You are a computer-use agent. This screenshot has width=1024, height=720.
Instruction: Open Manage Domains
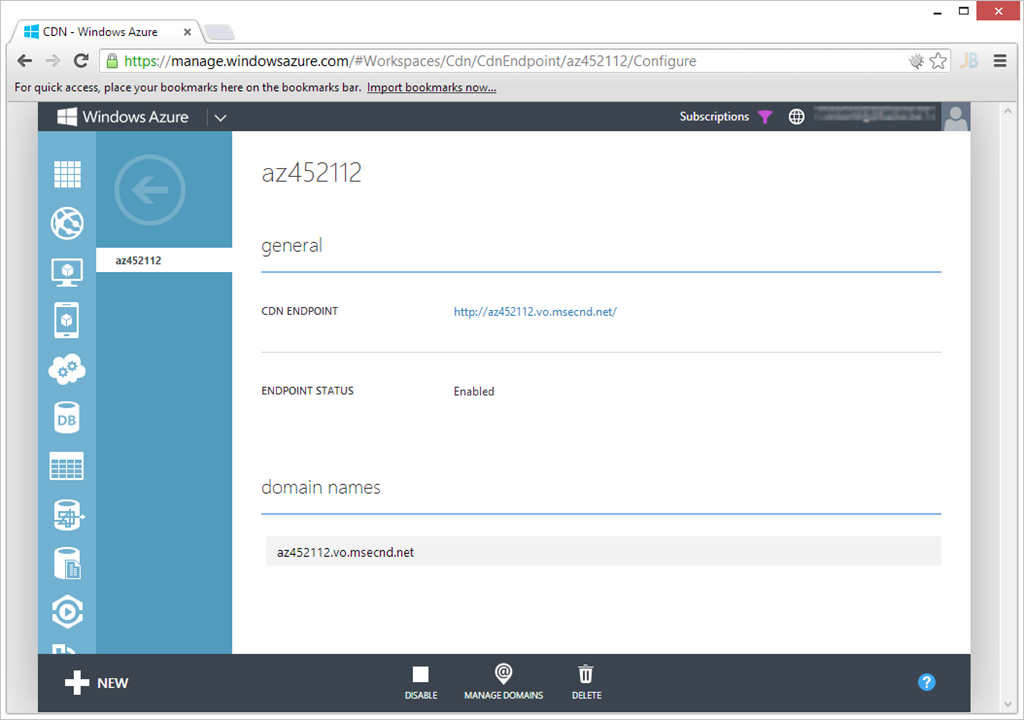coord(504,683)
